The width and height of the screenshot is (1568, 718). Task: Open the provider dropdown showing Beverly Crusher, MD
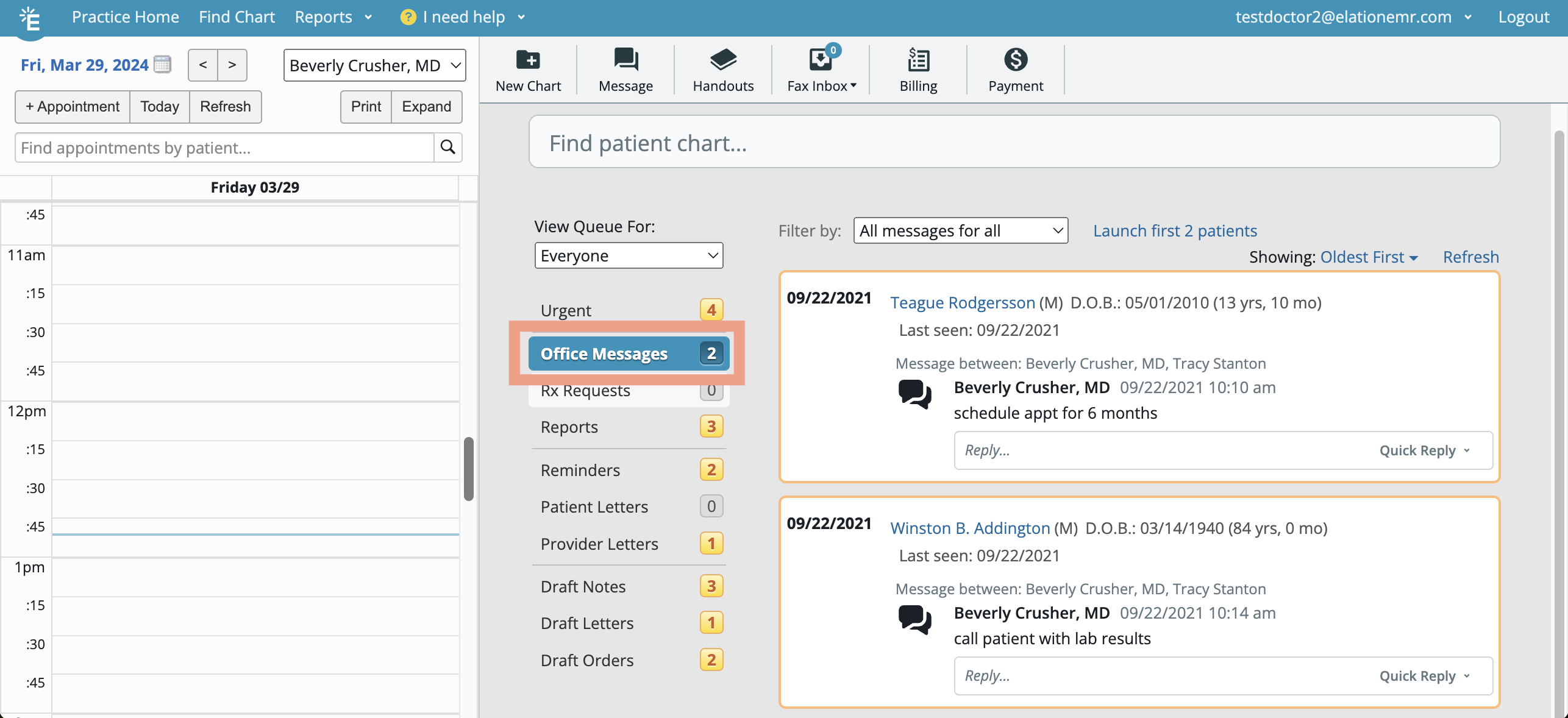[374, 65]
